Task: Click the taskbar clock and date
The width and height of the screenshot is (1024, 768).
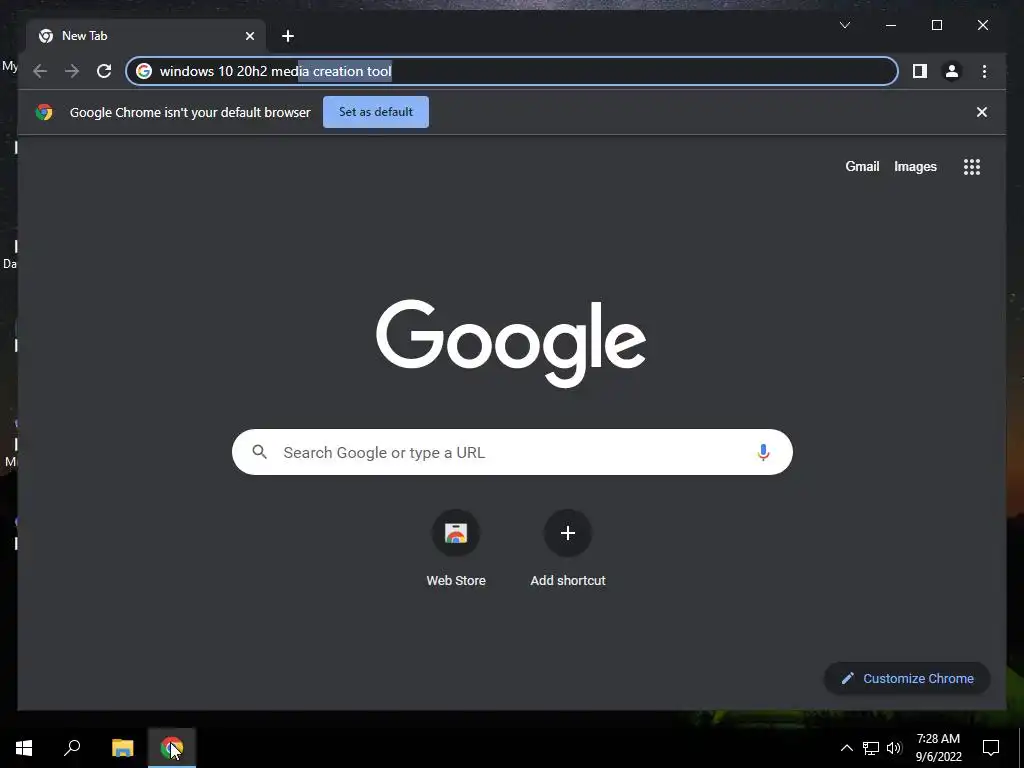Action: tap(938, 748)
